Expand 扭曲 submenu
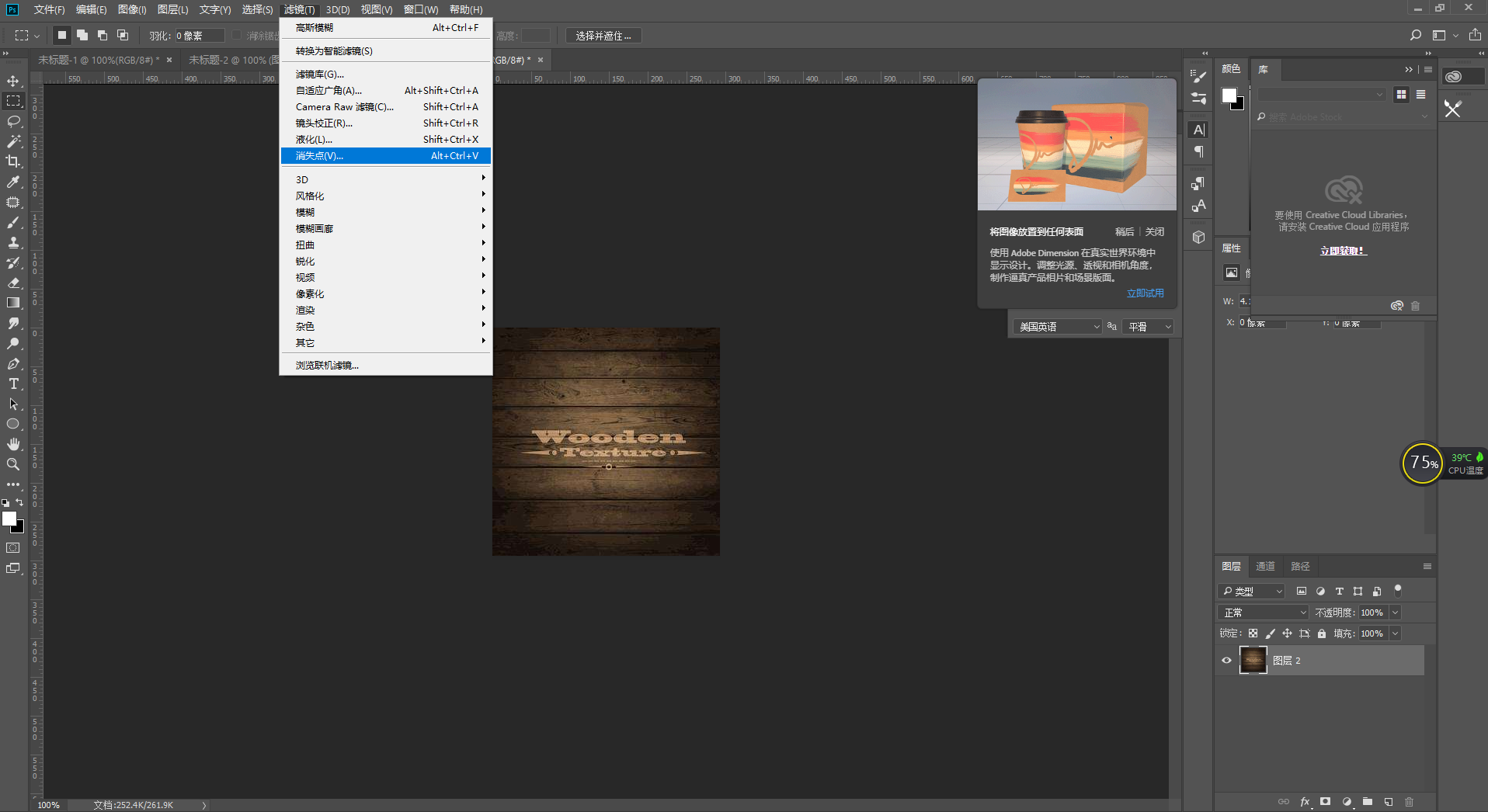This screenshot has width=1488, height=812. click(x=385, y=245)
